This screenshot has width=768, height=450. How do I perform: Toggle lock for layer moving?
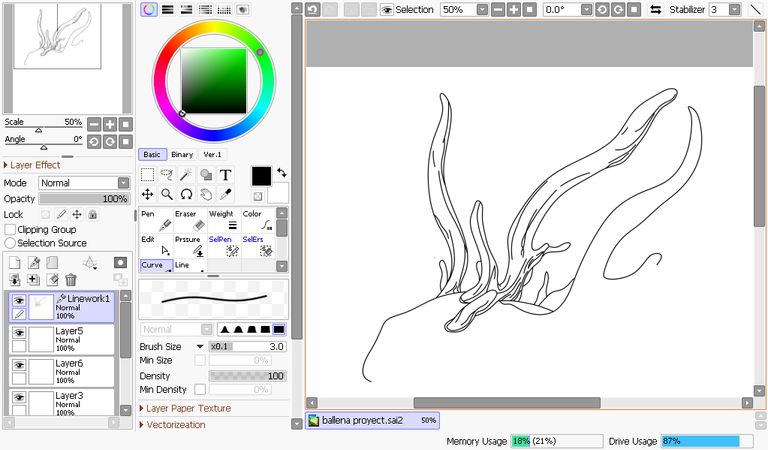point(77,214)
